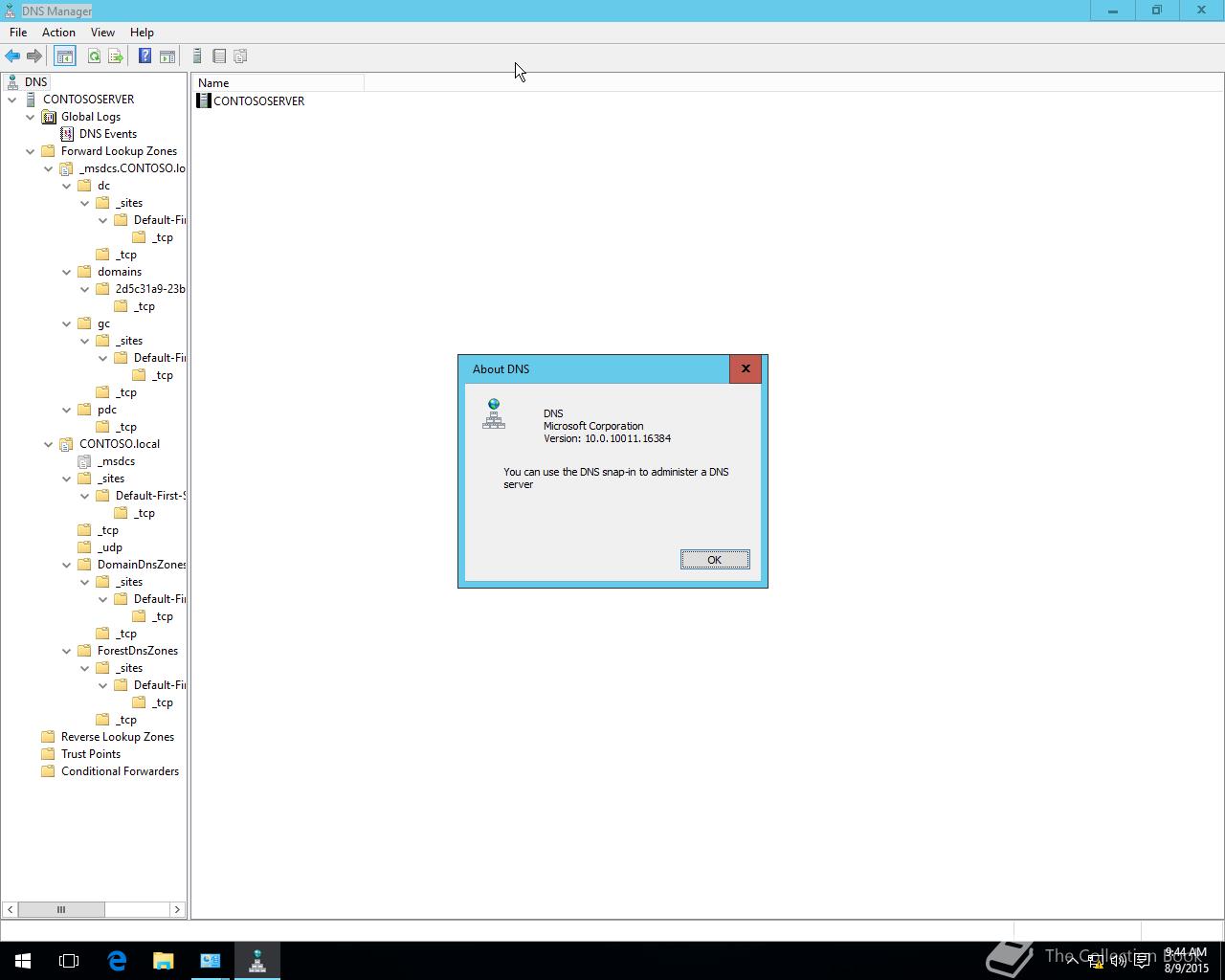The width and height of the screenshot is (1225, 980).
Task: Select the greyed _msdcs entry under CONTOSO.local
Action: click(x=116, y=461)
